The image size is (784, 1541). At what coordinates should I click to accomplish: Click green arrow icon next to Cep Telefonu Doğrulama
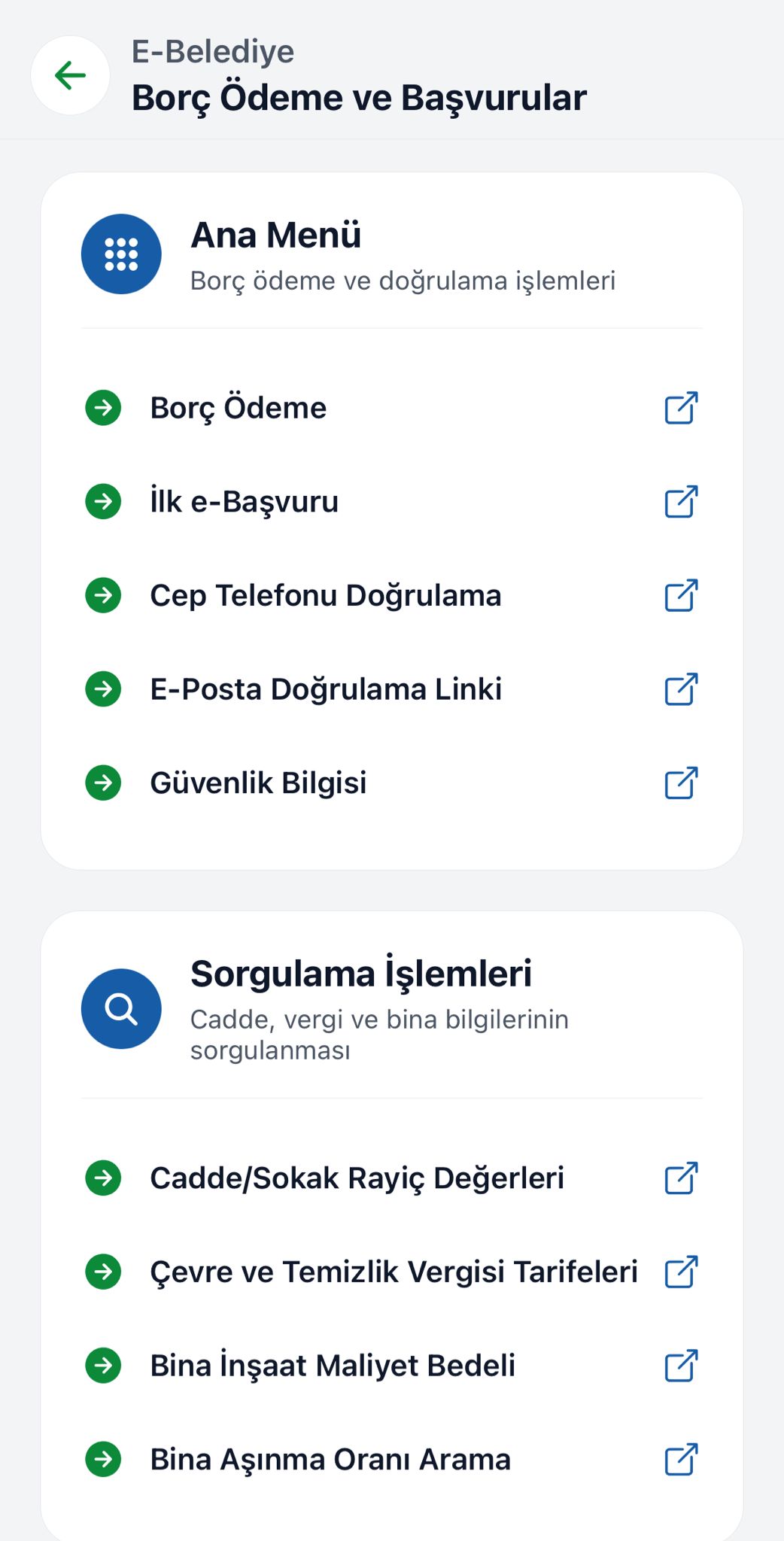pos(103,595)
